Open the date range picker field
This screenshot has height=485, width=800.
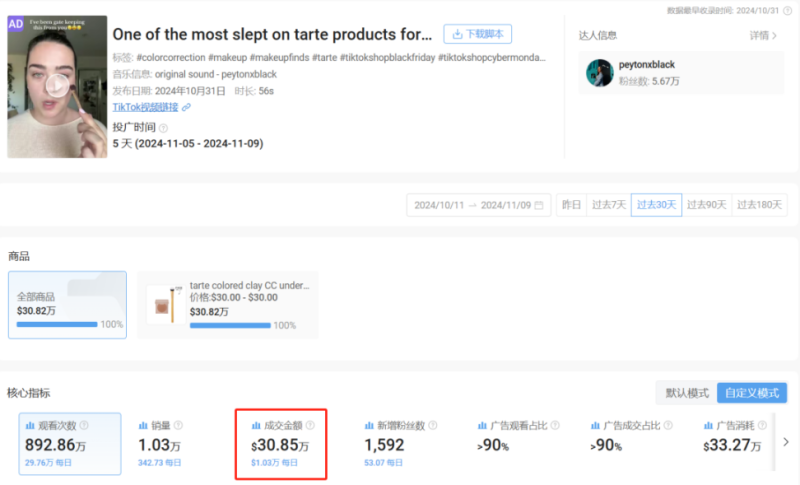tap(478, 205)
